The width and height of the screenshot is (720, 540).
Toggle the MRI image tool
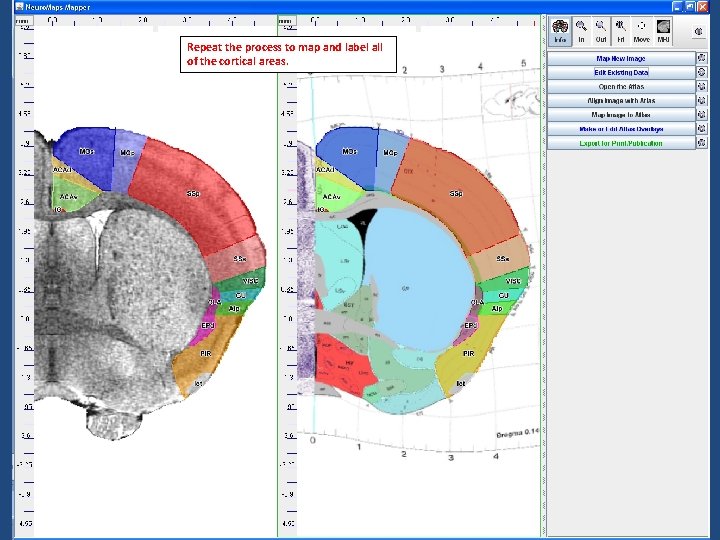(663, 31)
